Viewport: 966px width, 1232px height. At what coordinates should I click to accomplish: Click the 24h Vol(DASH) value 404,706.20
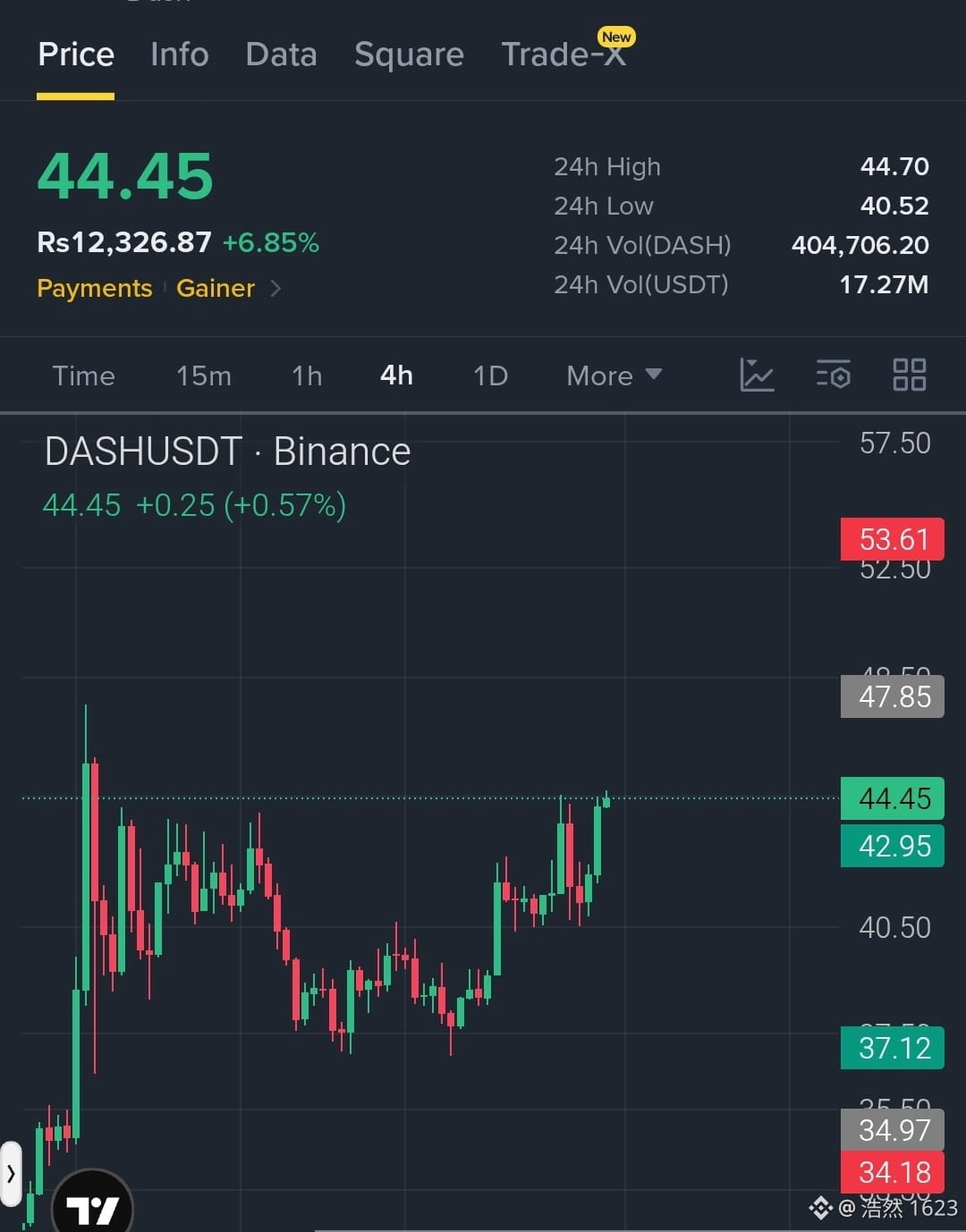860,245
